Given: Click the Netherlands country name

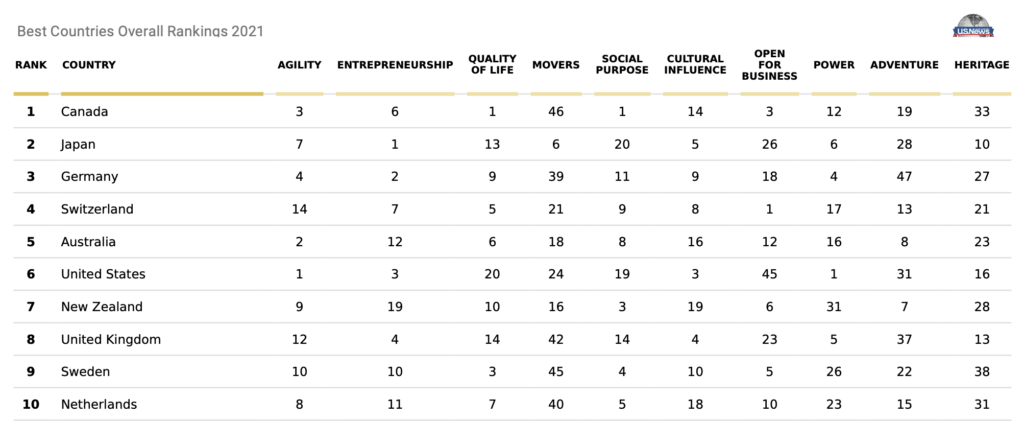Looking at the screenshot, I should click(99, 404).
